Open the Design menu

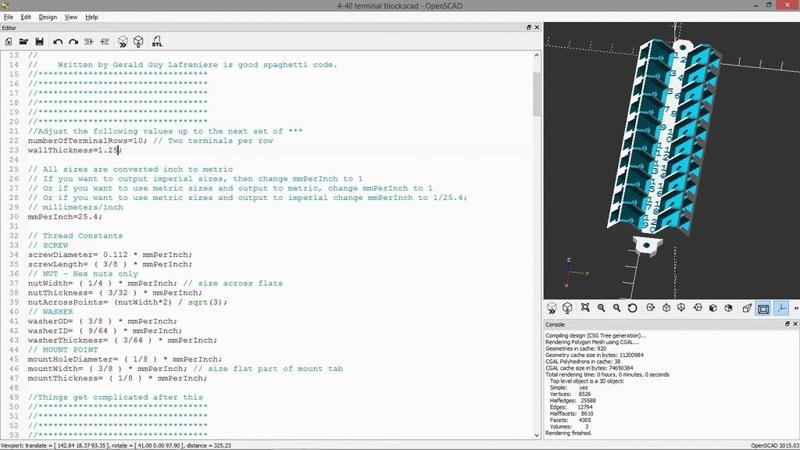[x=47, y=17]
